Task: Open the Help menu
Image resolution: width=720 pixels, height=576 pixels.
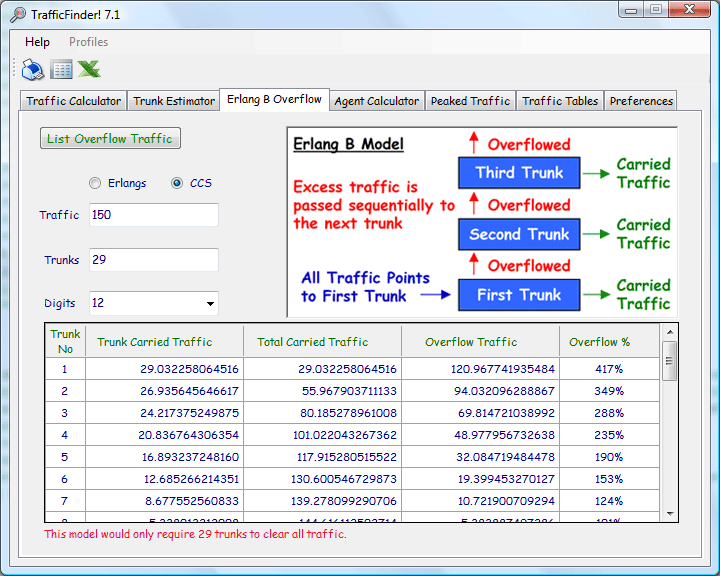Action: pyautogui.click(x=37, y=42)
